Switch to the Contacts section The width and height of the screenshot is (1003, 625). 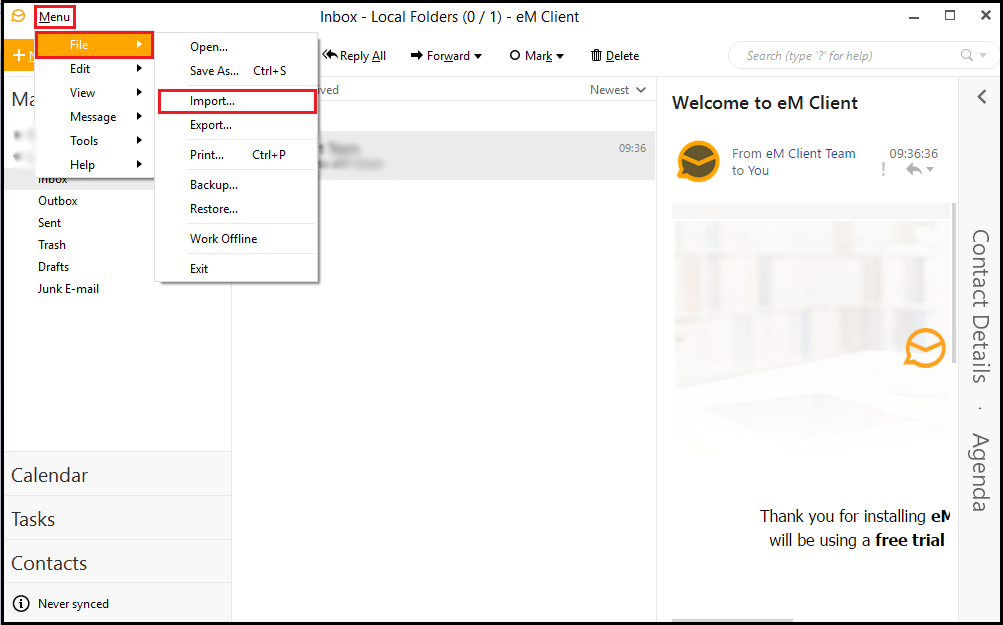49,563
